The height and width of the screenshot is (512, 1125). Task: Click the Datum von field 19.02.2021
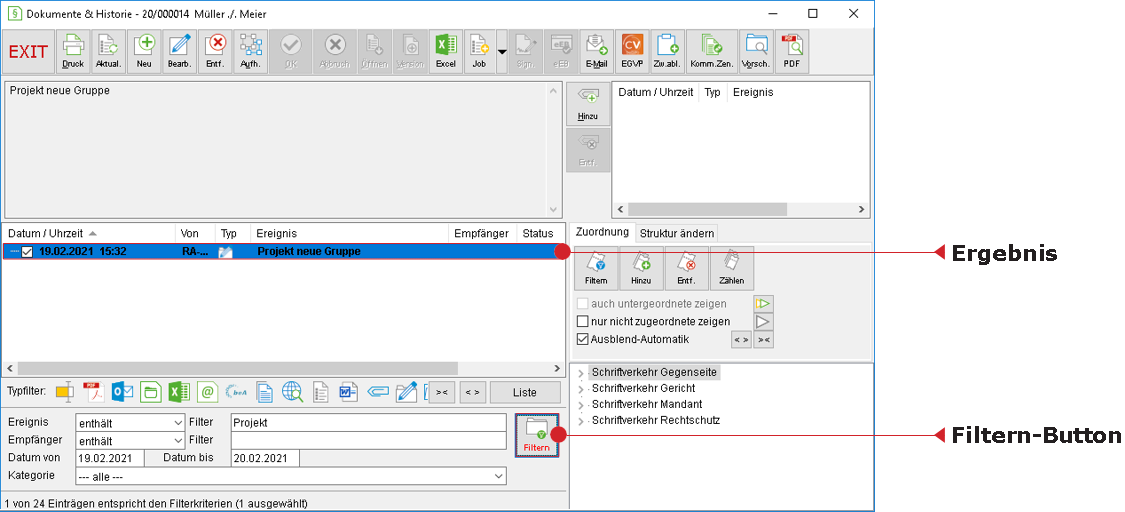(x=110, y=458)
